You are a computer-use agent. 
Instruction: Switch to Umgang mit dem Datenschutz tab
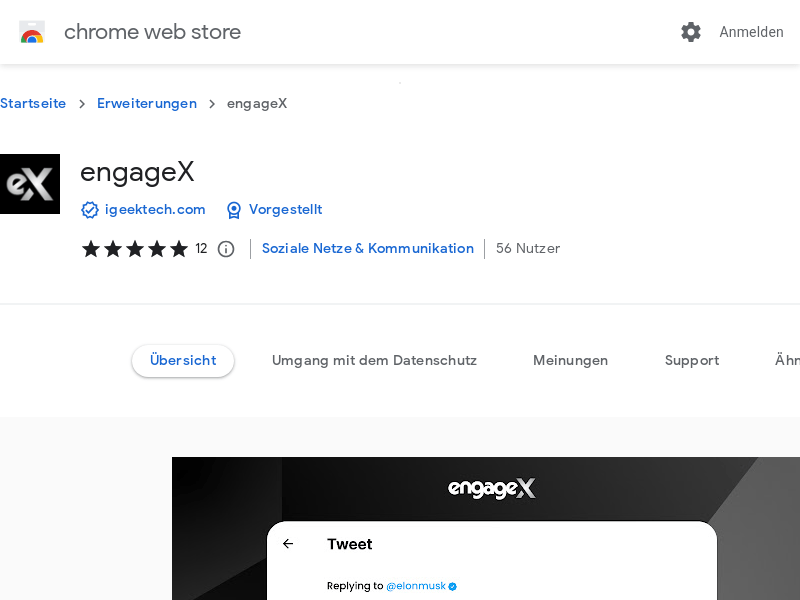pyautogui.click(x=374, y=361)
